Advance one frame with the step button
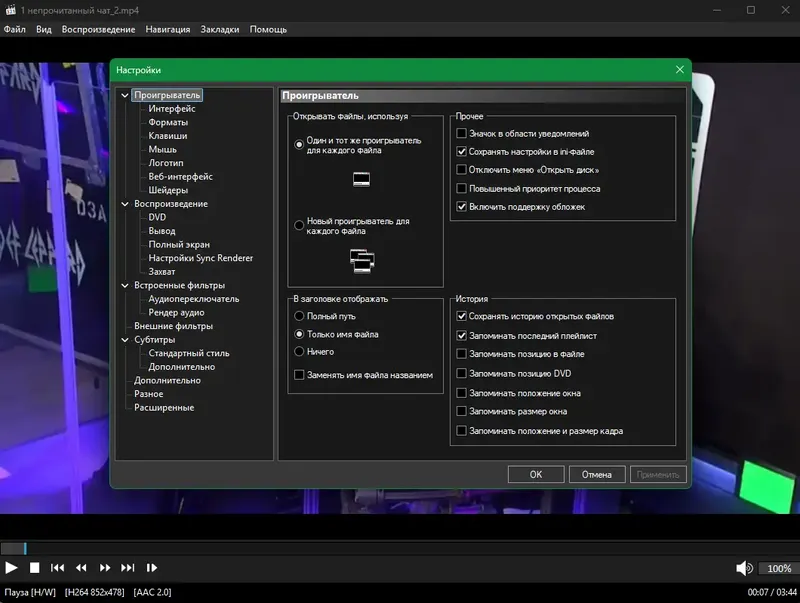 pyautogui.click(x=152, y=568)
